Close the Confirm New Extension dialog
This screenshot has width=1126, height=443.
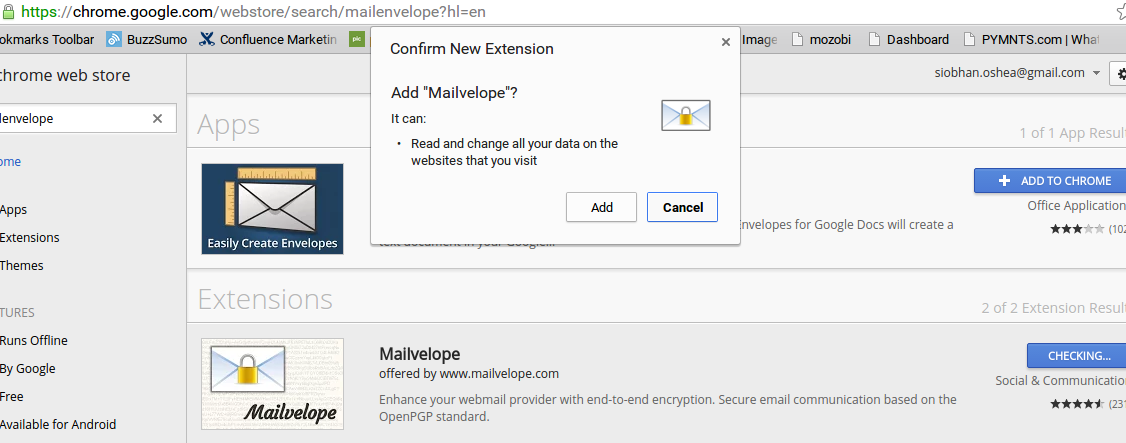[725, 42]
